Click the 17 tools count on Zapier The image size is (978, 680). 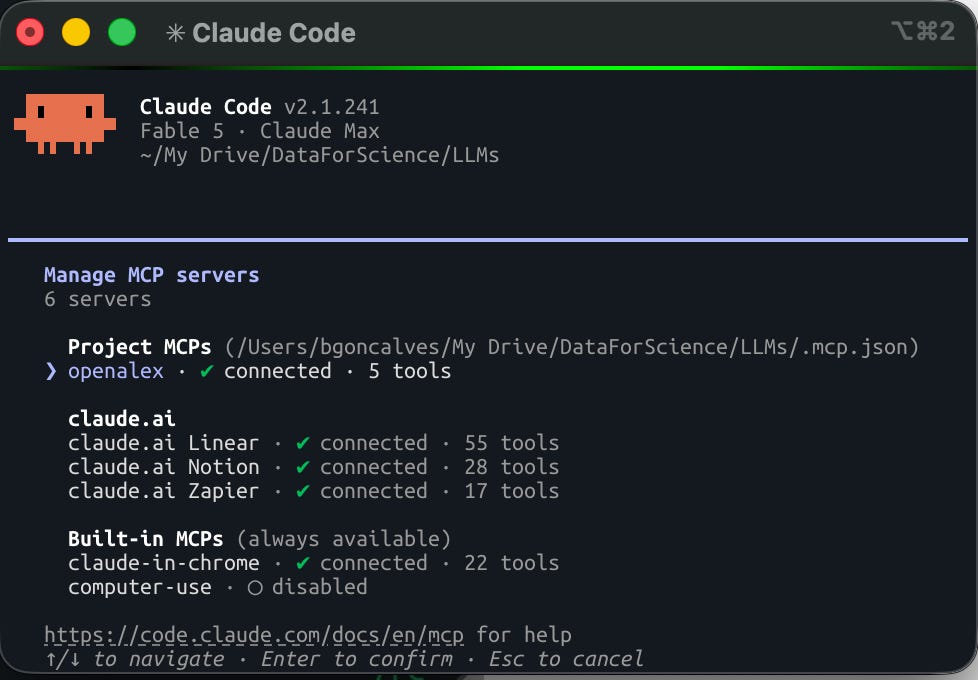click(x=511, y=491)
